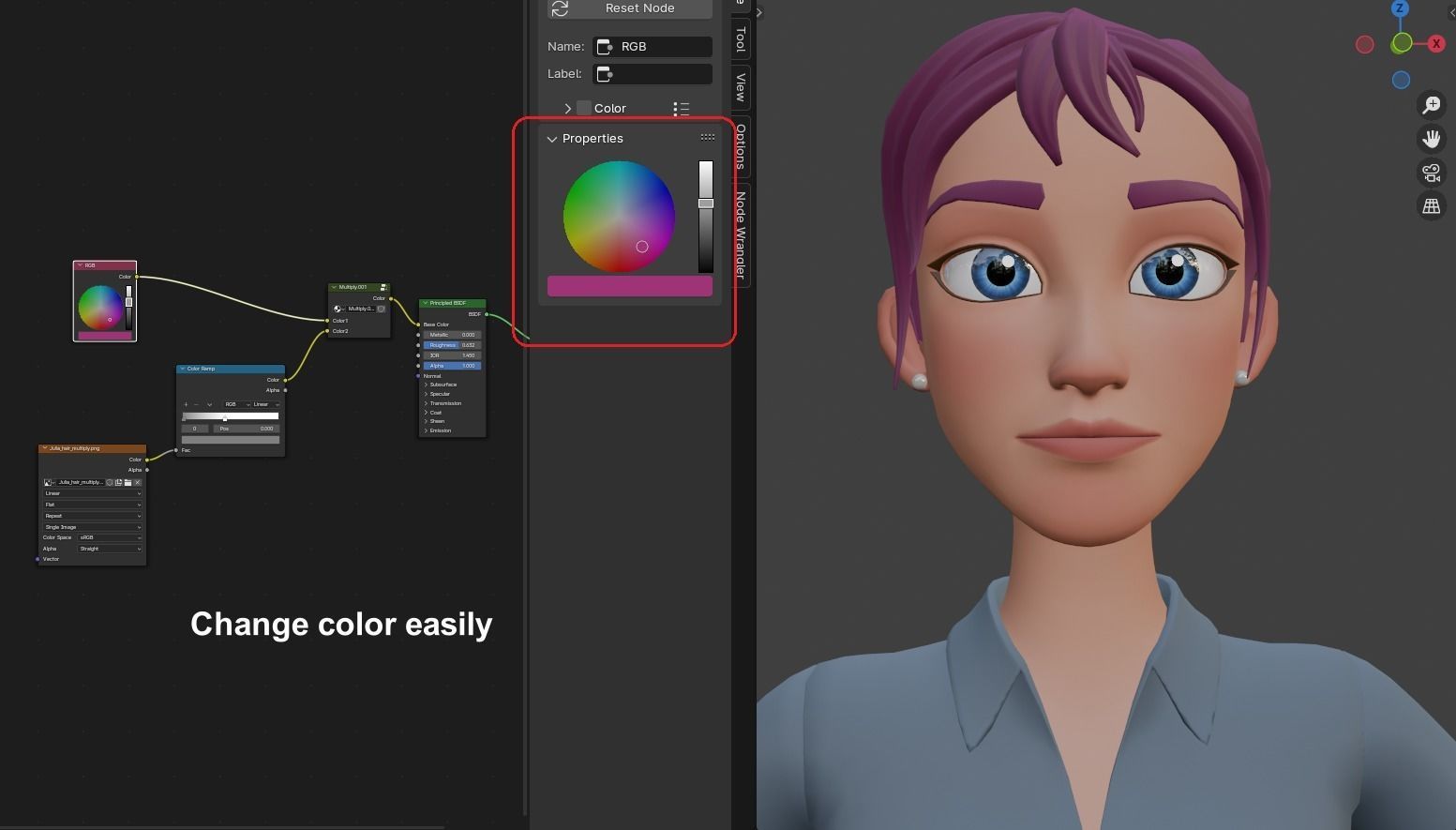Switch to the Node Wrangler sidebar tab

[741, 234]
